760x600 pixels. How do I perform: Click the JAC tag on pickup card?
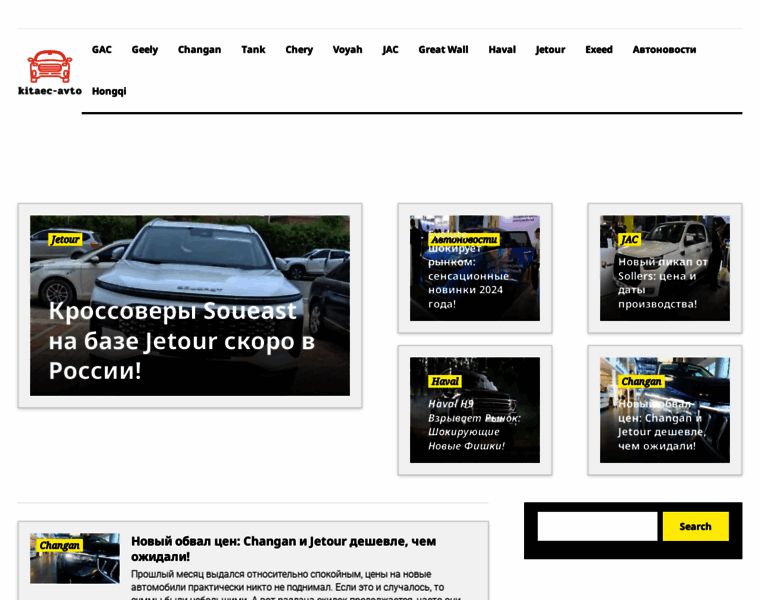[630, 239]
